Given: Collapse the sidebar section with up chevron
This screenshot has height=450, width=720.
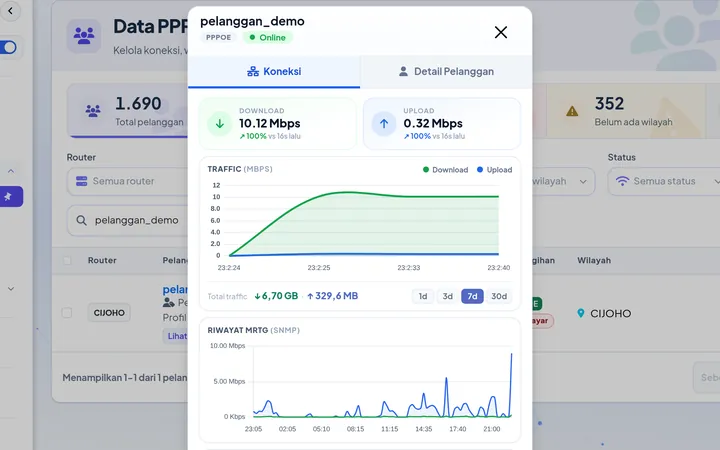Looking at the screenshot, I should pos(11,171).
